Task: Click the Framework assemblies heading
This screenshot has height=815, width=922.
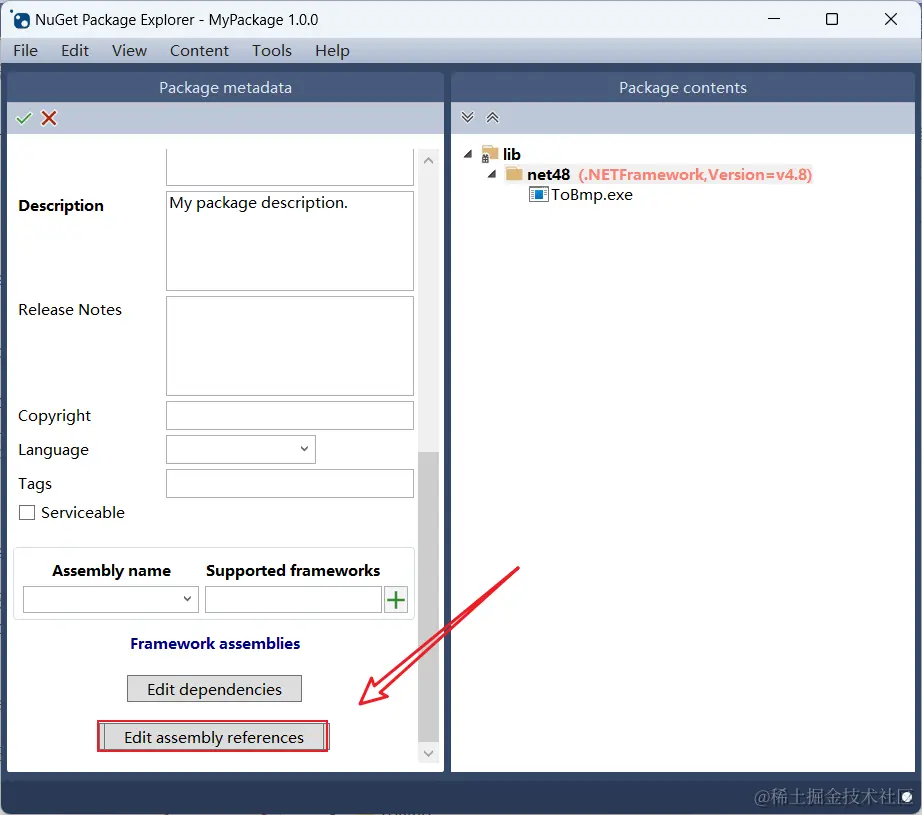Action: click(215, 643)
